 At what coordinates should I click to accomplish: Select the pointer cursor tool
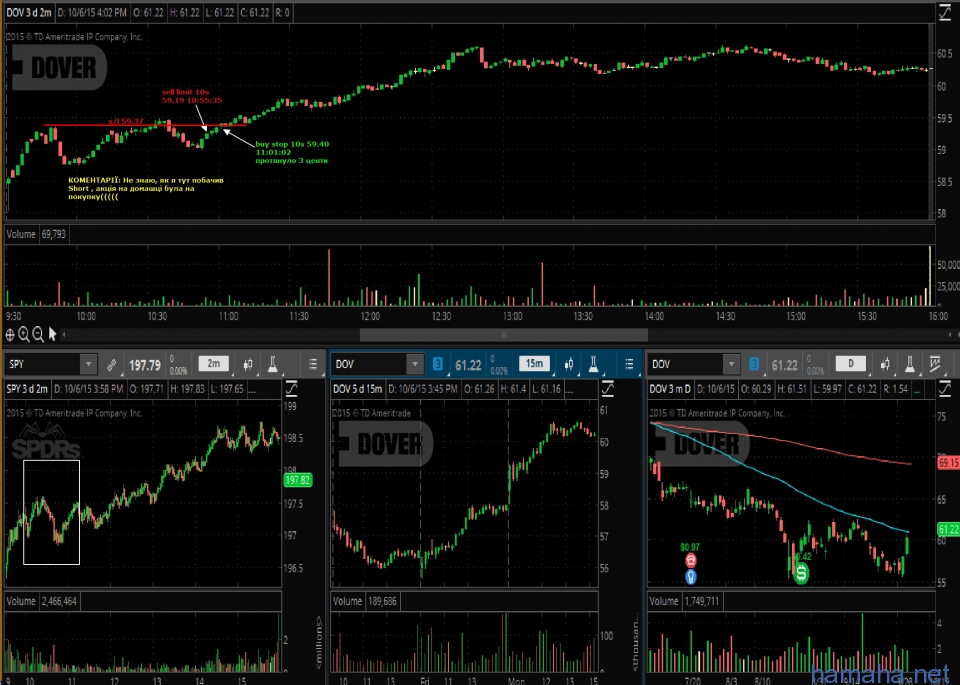(x=53, y=334)
